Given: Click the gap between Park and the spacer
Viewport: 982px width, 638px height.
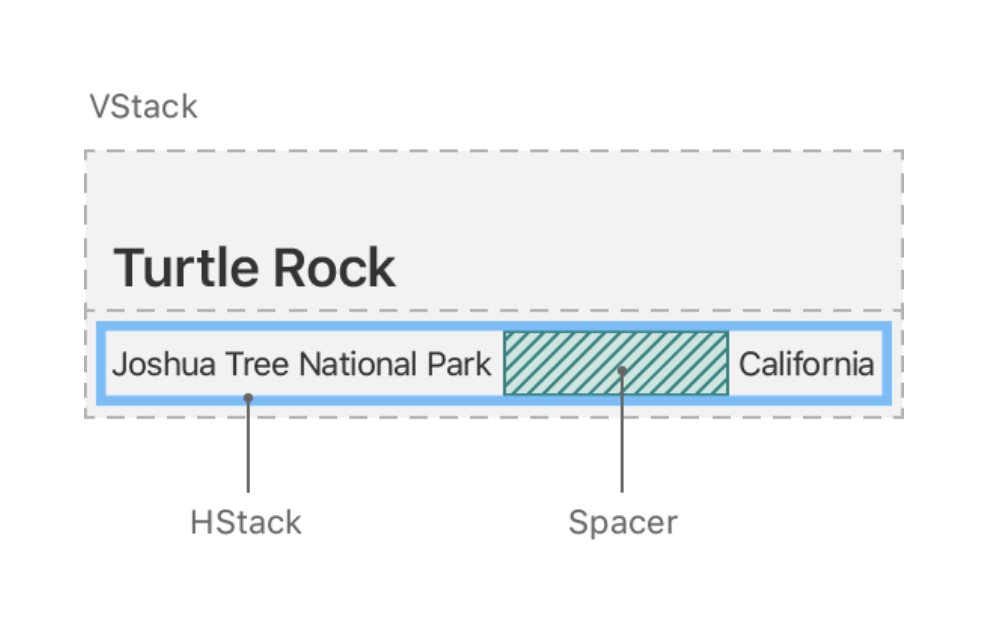Looking at the screenshot, I should (x=498, y=363).
